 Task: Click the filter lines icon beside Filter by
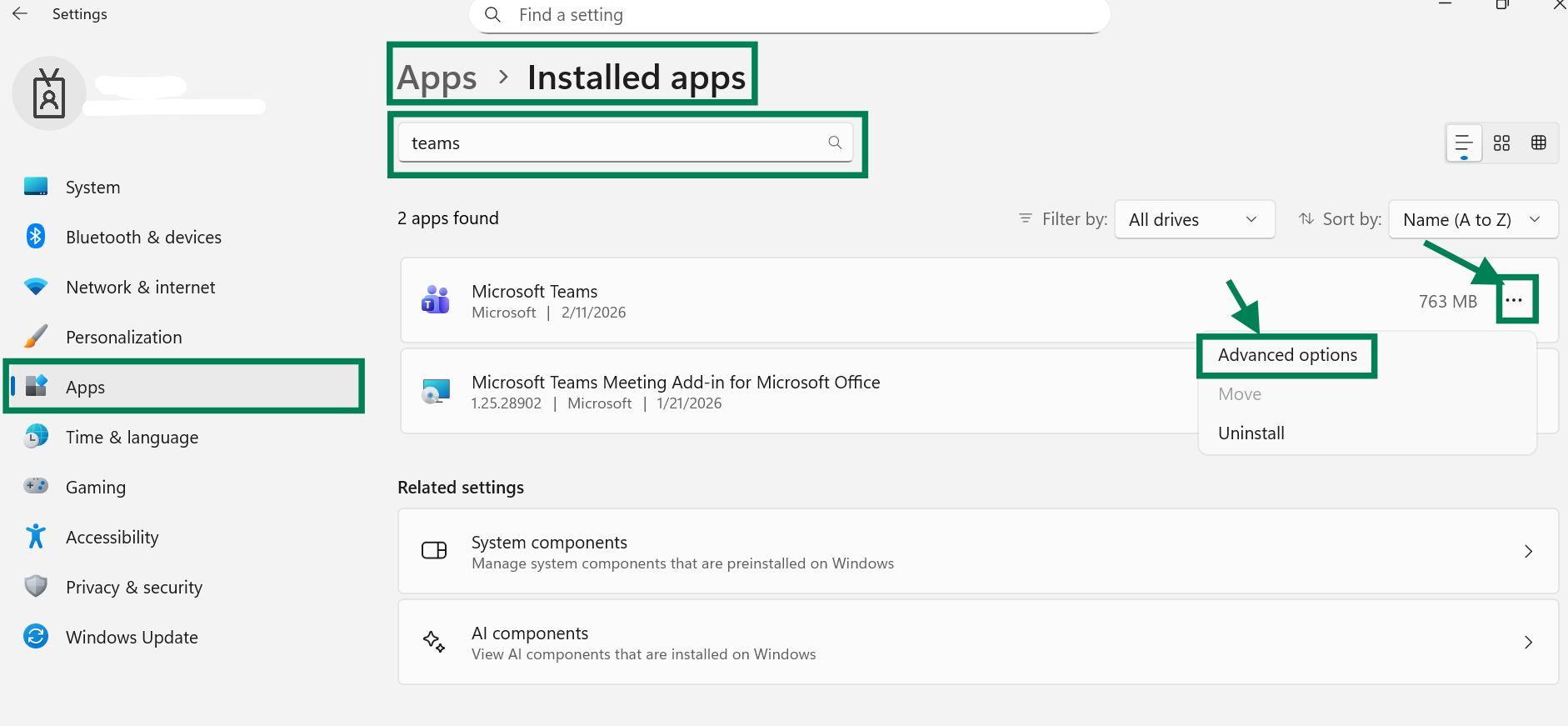click(x=1026, y=218)
